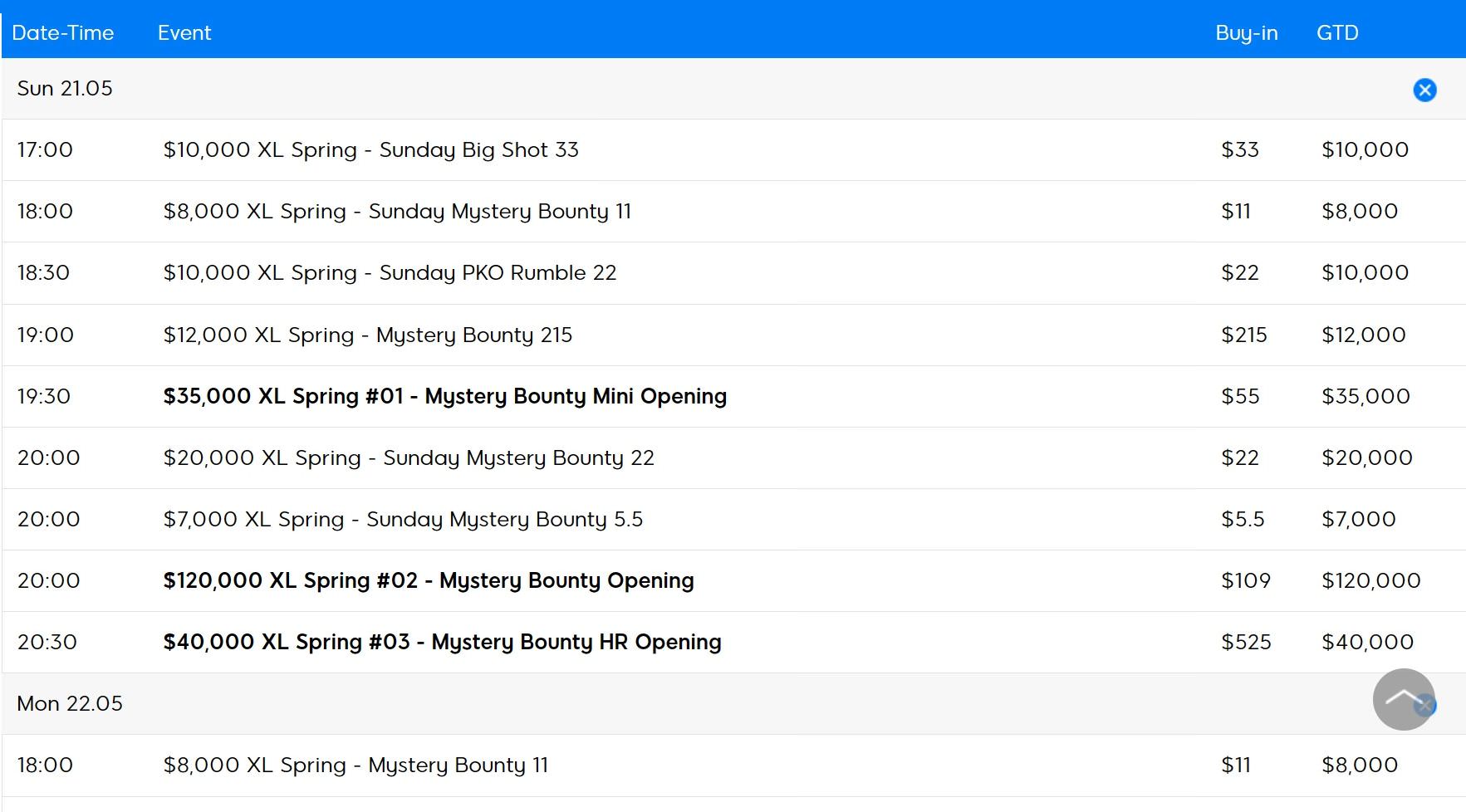1466x812 pixels.
Task: Open XL Spring #02 Mystery Bounty Opening
Action: click(x=428, y=581)
